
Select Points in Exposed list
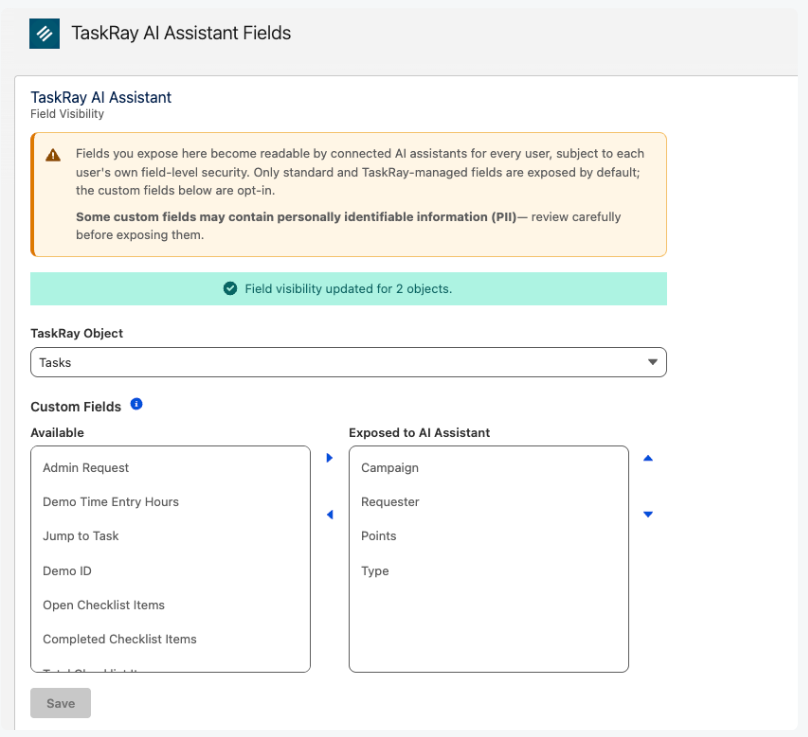click(489, 536)
